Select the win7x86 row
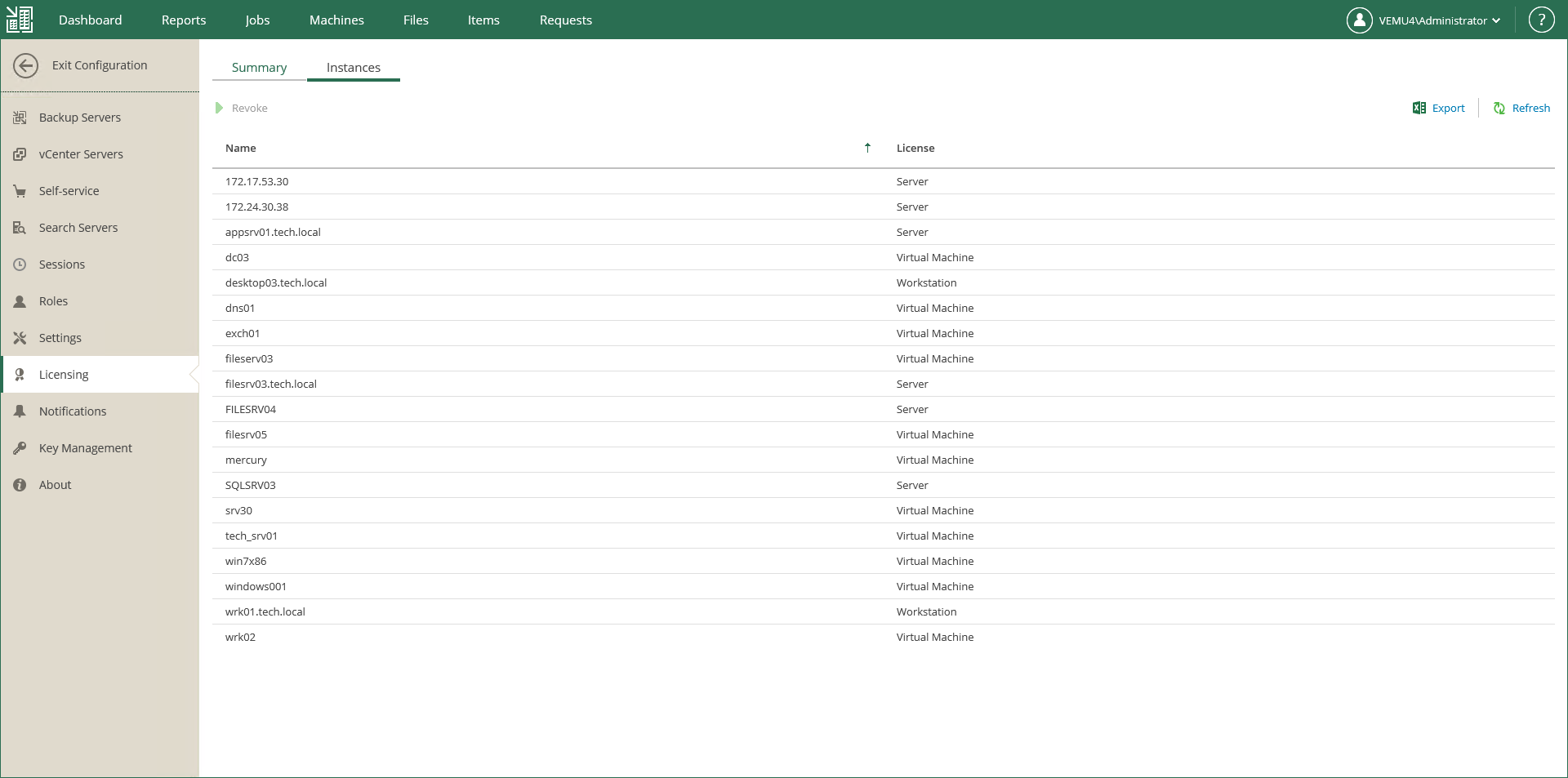Viewport: 1568px width, 778px height. coord(883,561)
